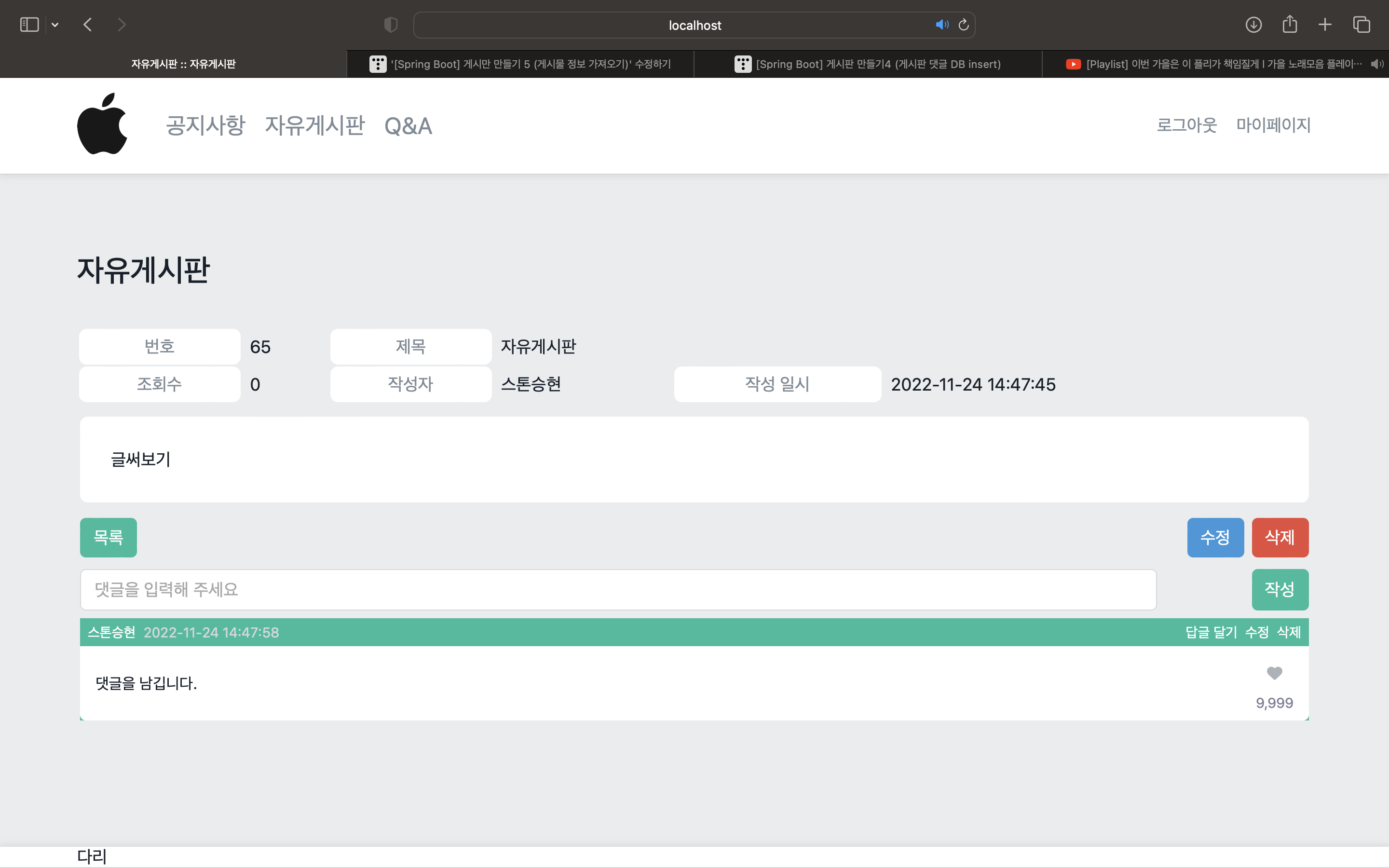Image resolution: width=1389 pixels, height=868 pixels.
Task: Show the Safari sidebar
Action: pos(29,25)
